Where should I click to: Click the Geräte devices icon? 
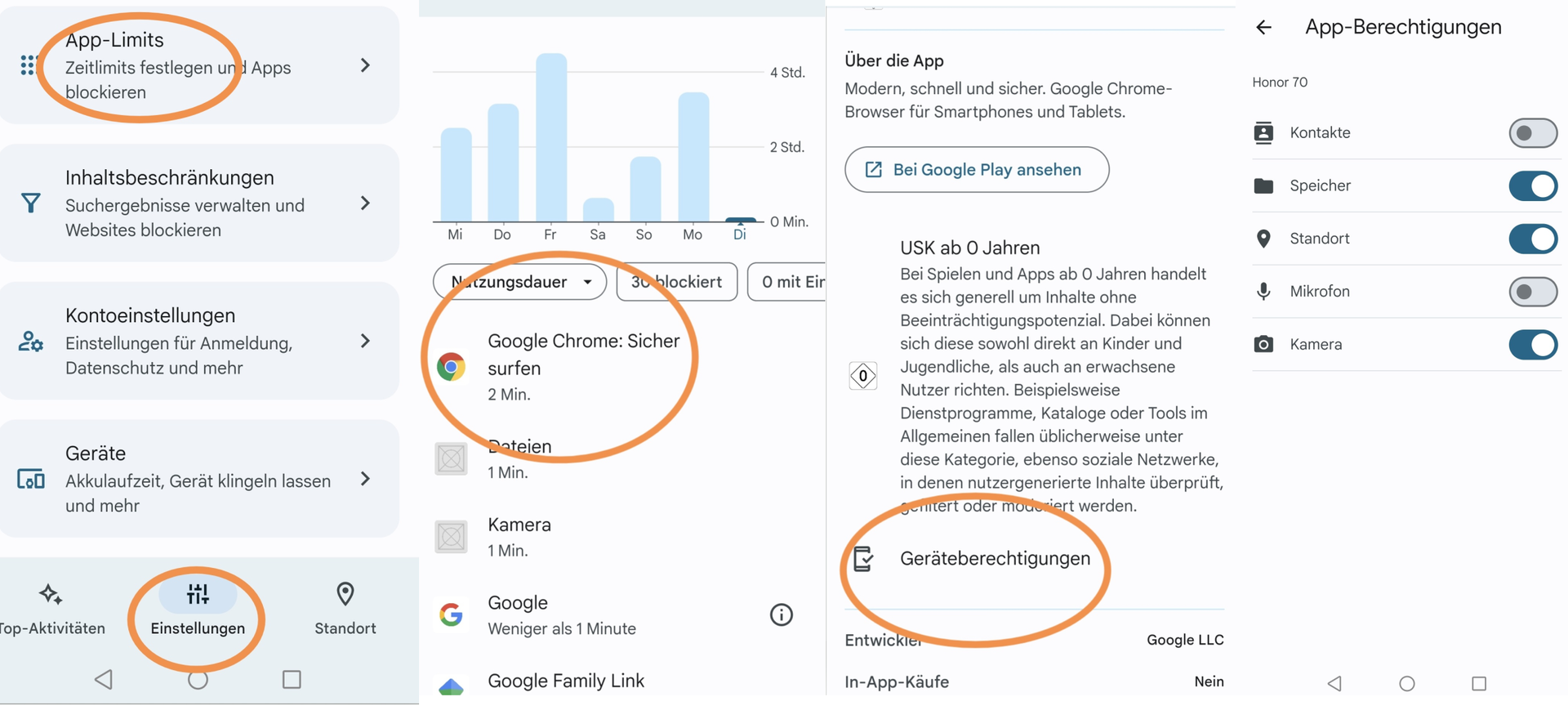[30, 479]
